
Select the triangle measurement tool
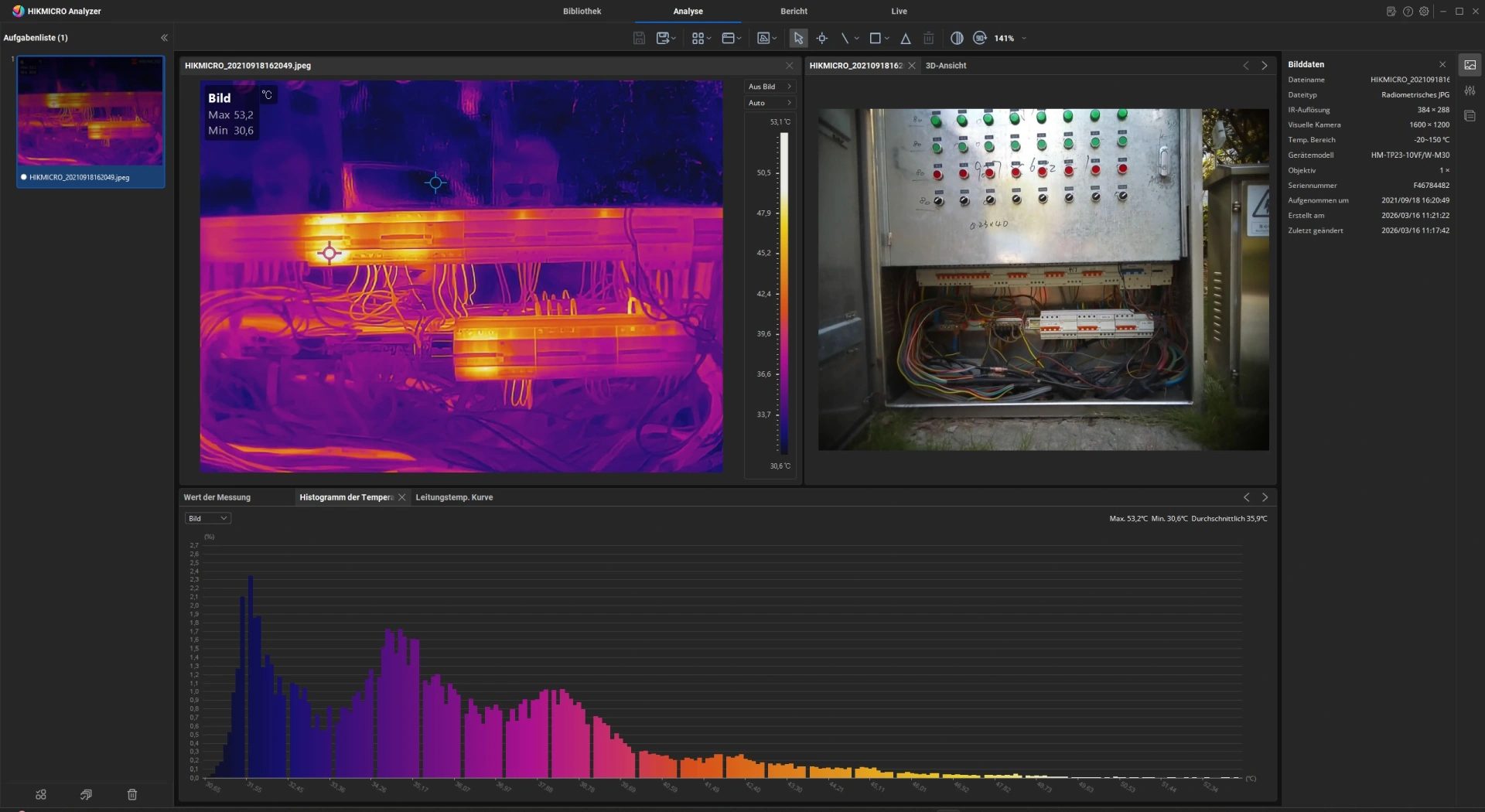(905, 38)
